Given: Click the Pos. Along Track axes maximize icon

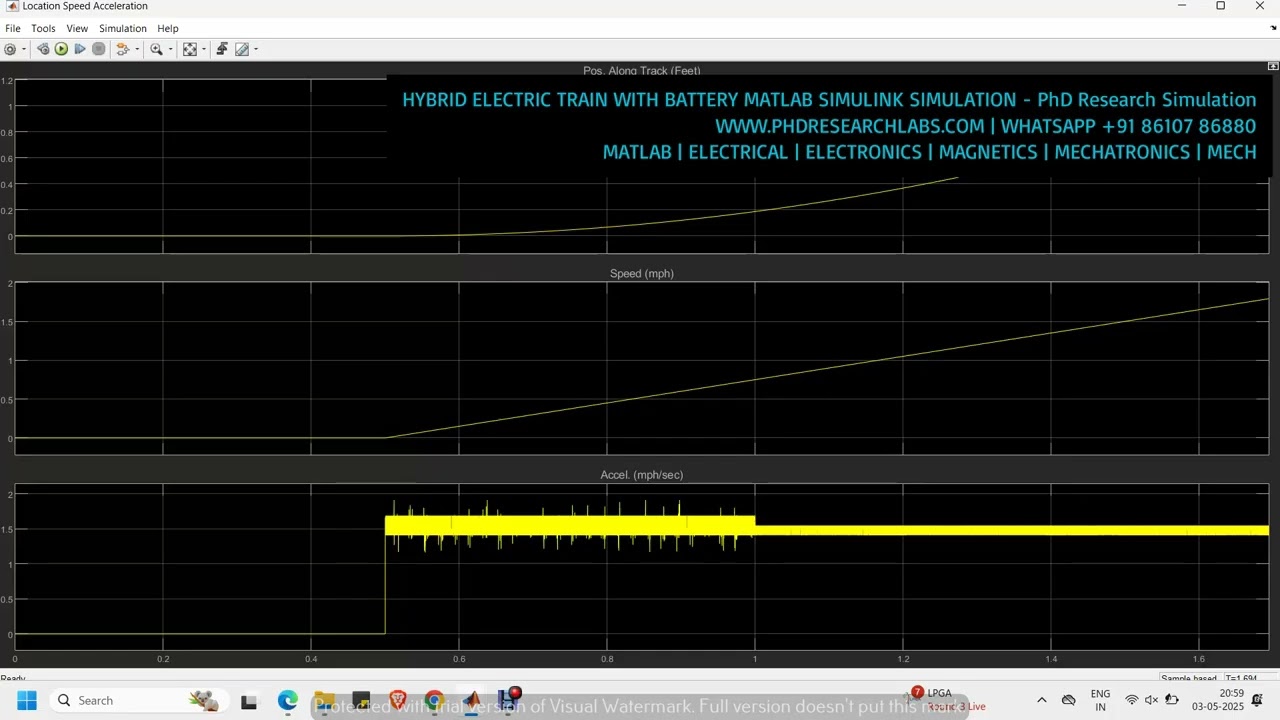Looking at the screenshot, I should (1273, 66).
